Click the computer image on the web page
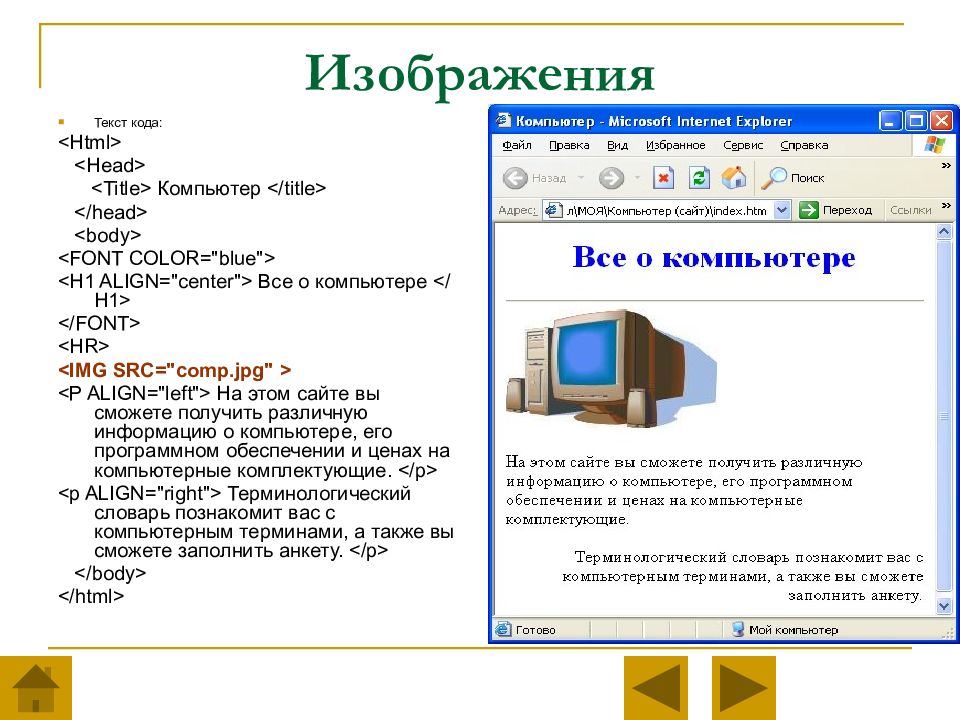 [611, 367]
